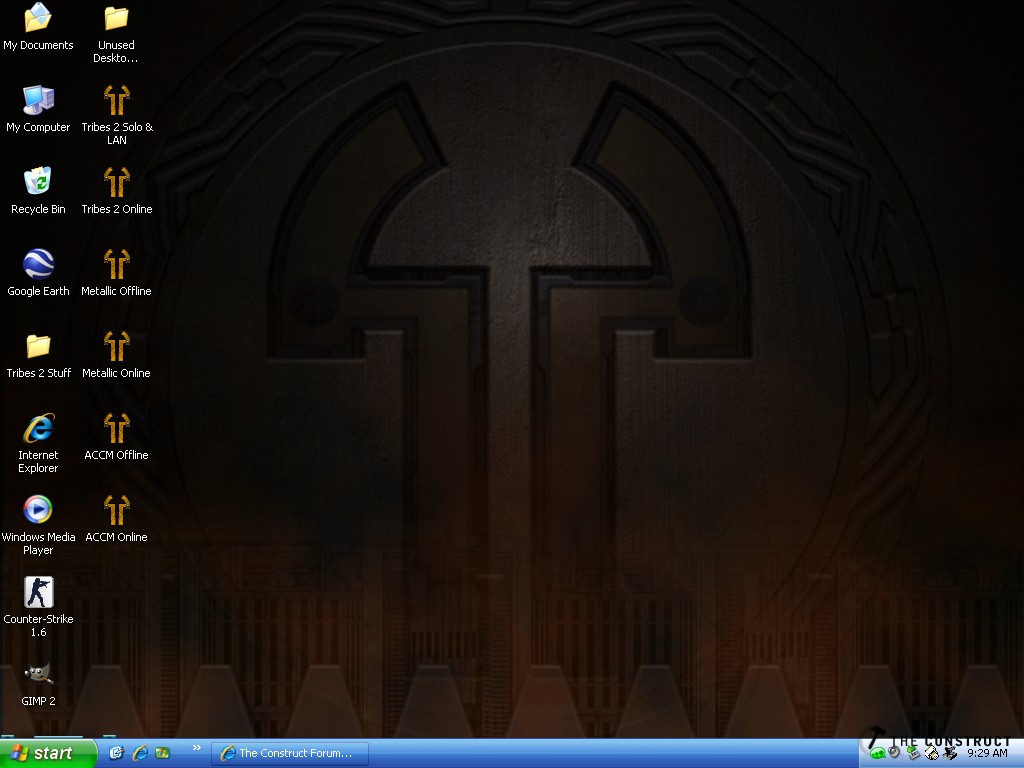Click the Tribes 2 Online shortcut
Viewport: 1024px width, 768px height.
click(x=116, y=190)
